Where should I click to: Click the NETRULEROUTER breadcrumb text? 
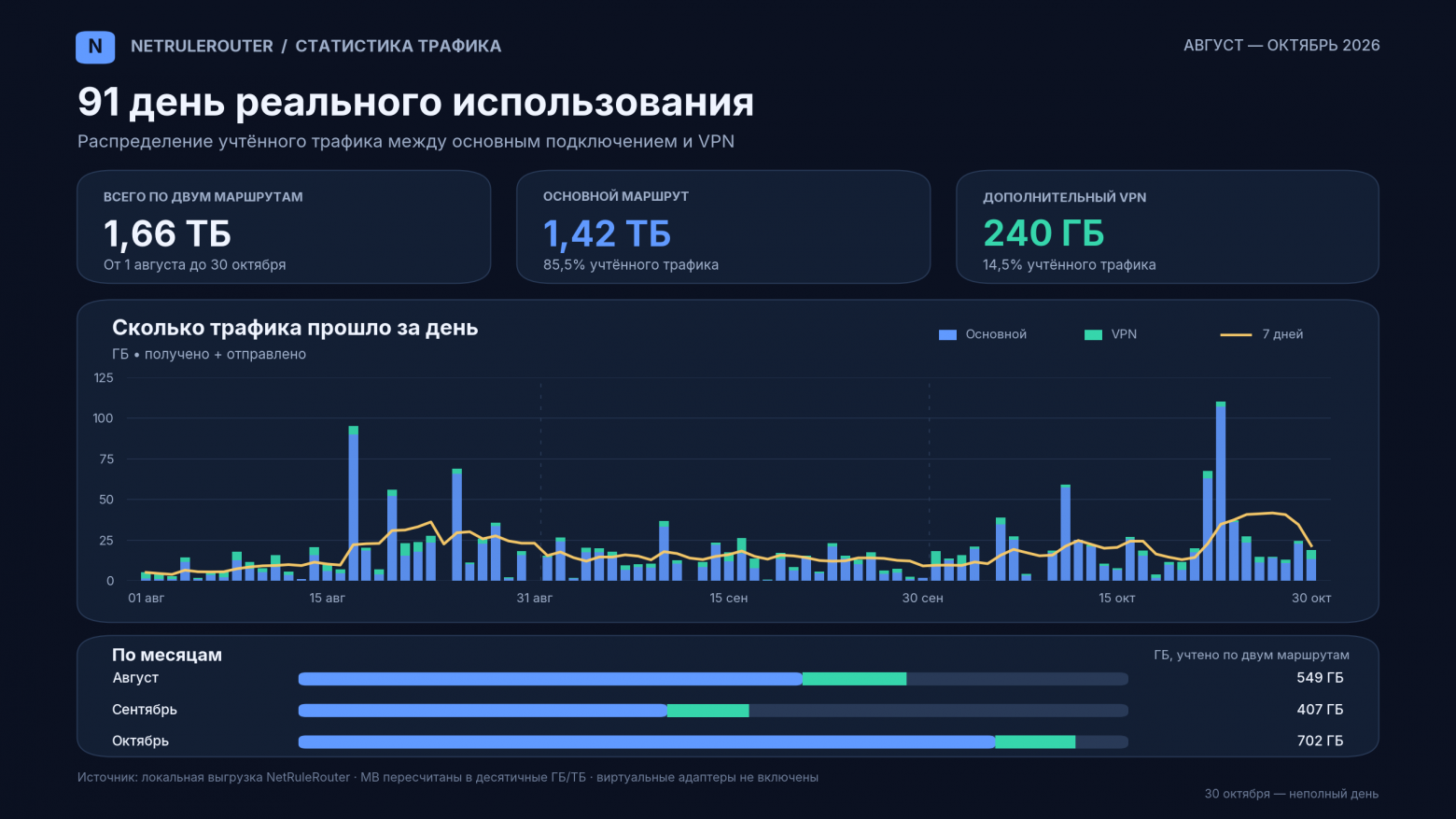[202, 46]
